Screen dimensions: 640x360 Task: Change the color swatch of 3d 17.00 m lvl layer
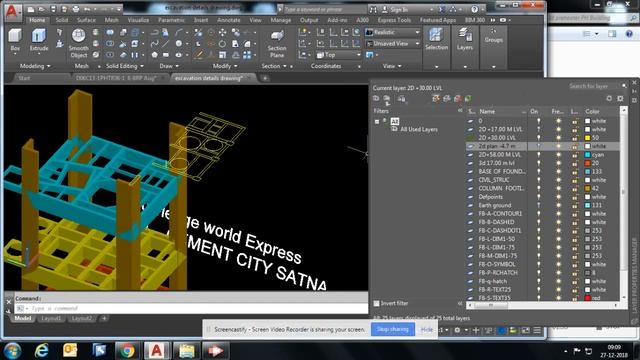(x=587, y=163)
